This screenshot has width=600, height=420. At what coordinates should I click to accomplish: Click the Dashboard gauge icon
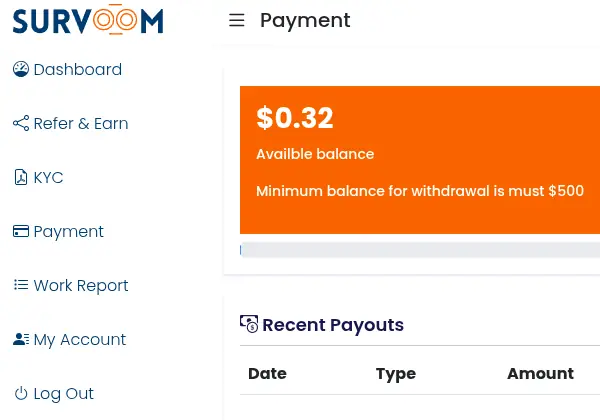21,69
